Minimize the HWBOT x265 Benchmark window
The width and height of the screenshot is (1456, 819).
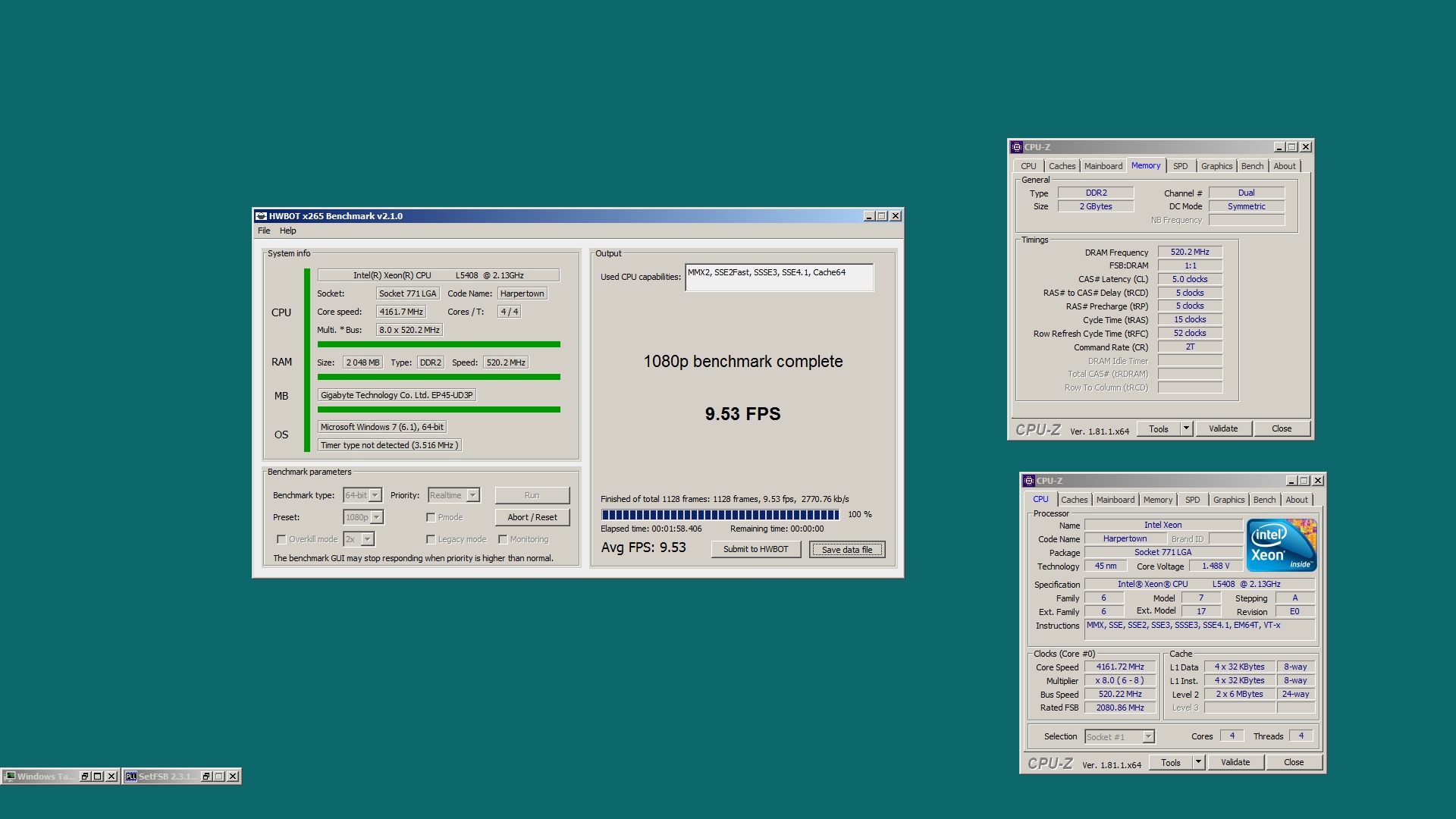coord(869,216)
